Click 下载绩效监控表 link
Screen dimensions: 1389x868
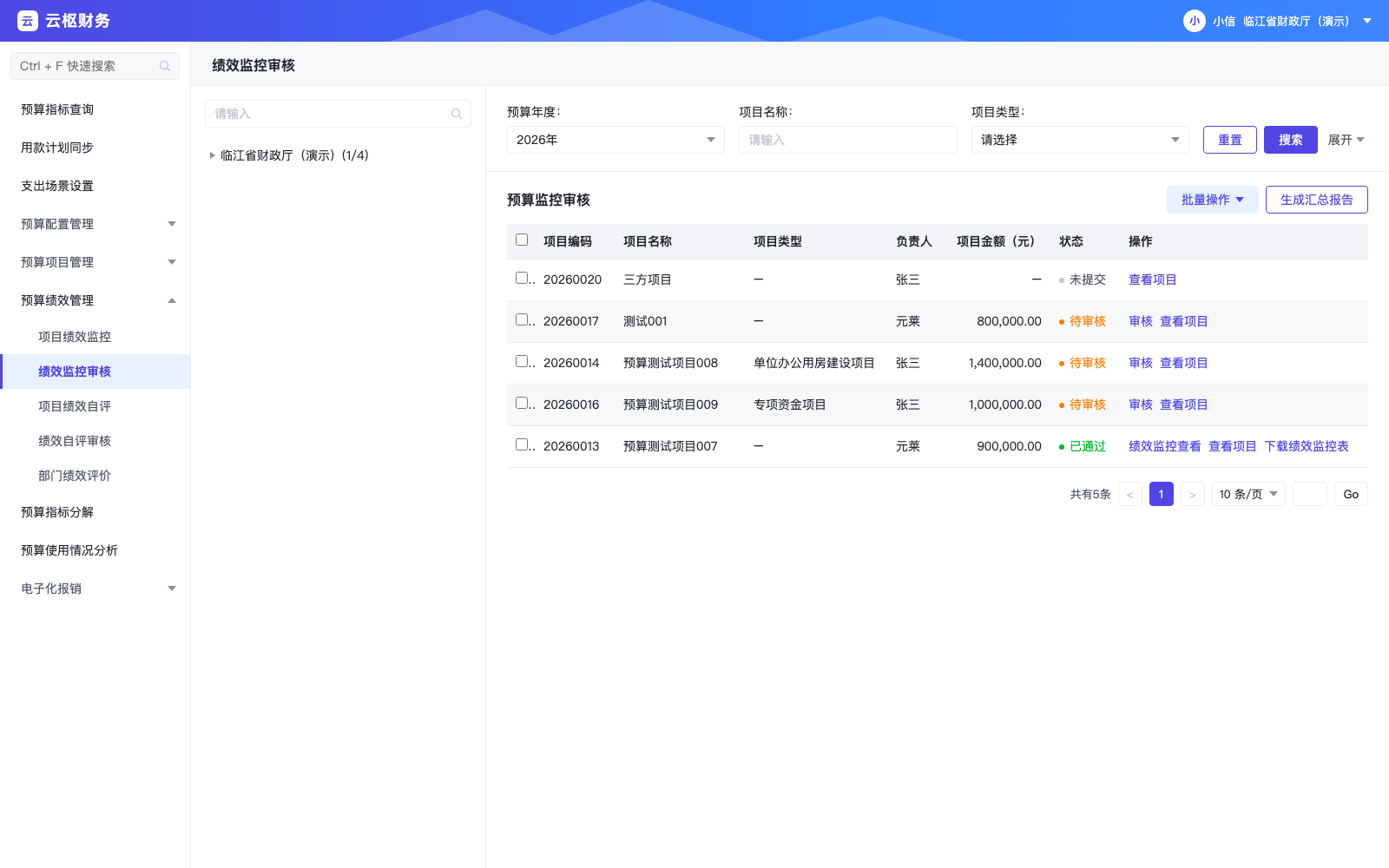coord(1307,446)
